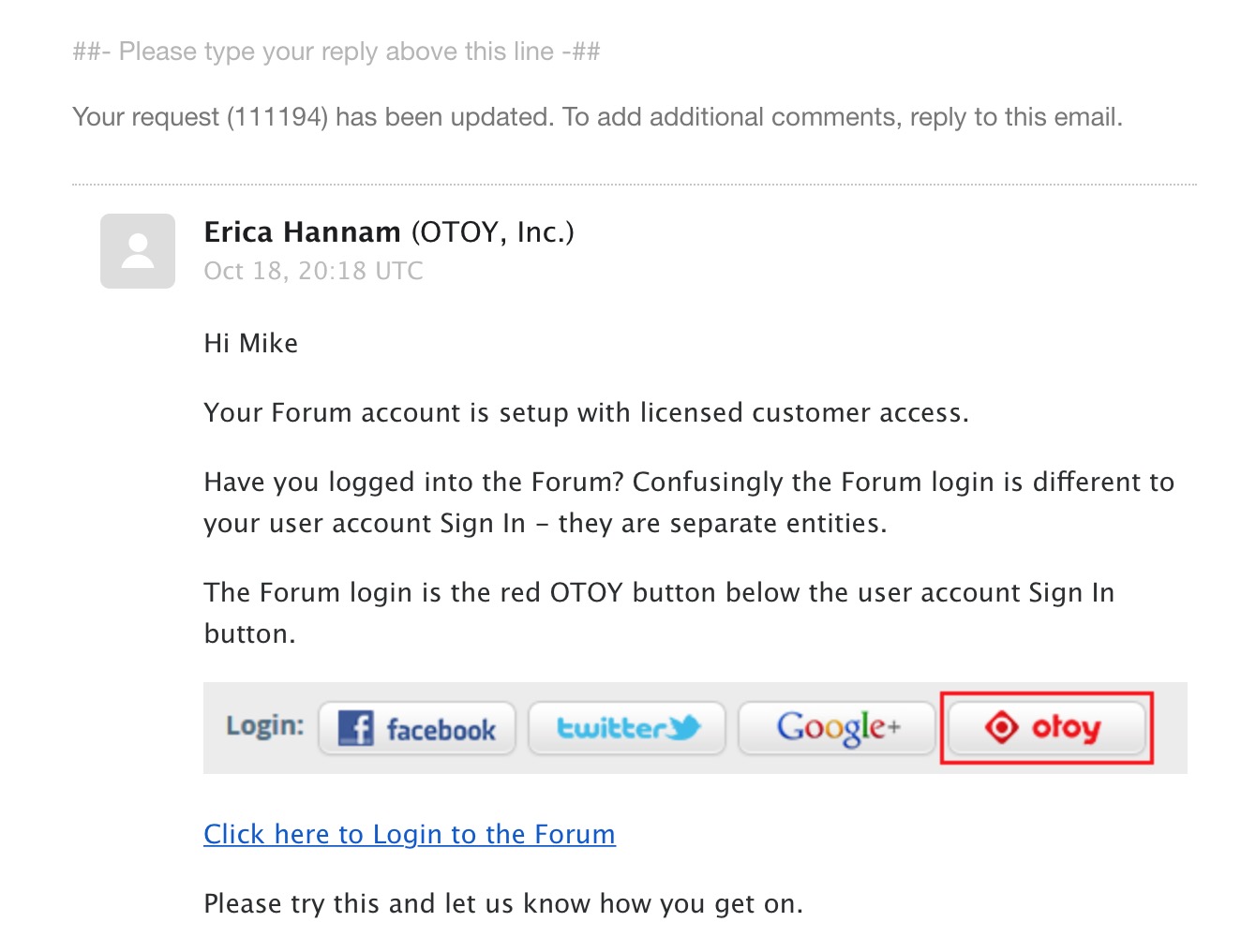Click the "Oct 18, 20:18 UTC" timestamp
The width and height of the screenshot is (1241, 952).
point(314,271)
